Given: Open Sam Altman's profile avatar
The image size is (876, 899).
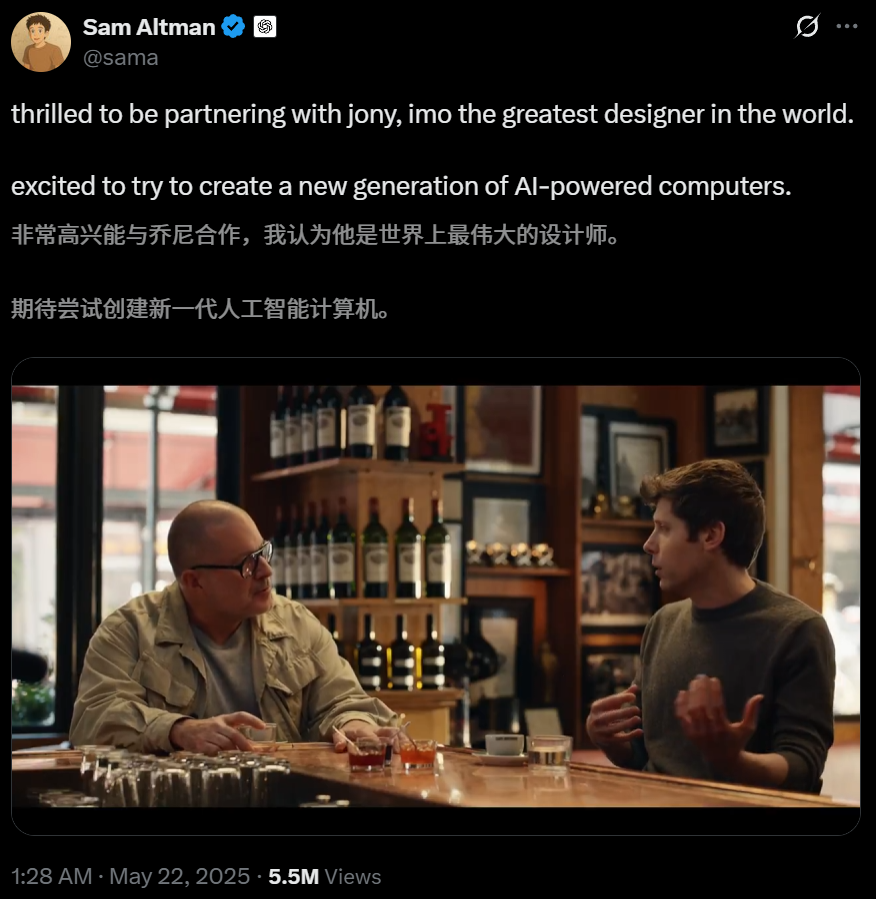Looking at the screenshot, I should pos(41,42).
